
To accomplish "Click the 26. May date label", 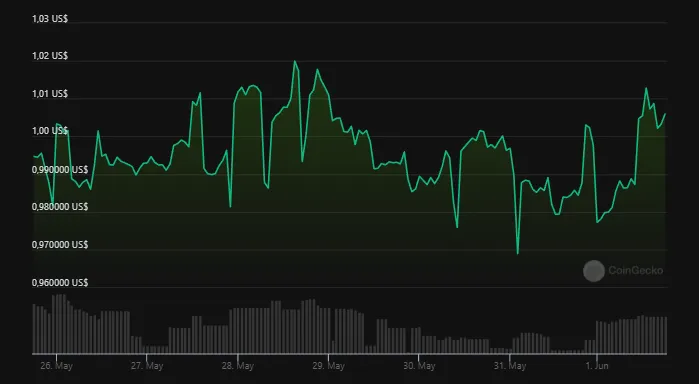I will click(56, 366).
